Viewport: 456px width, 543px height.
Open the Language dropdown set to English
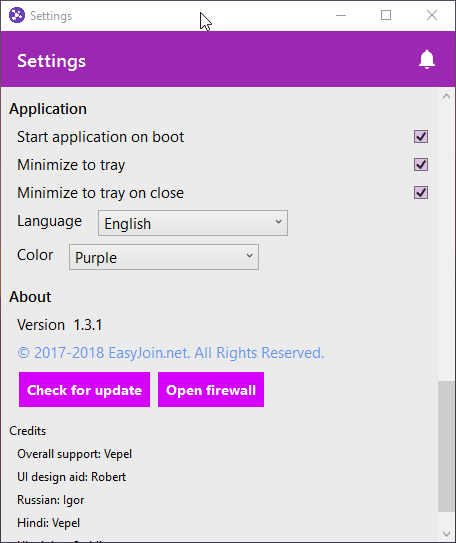click(193, 223)
